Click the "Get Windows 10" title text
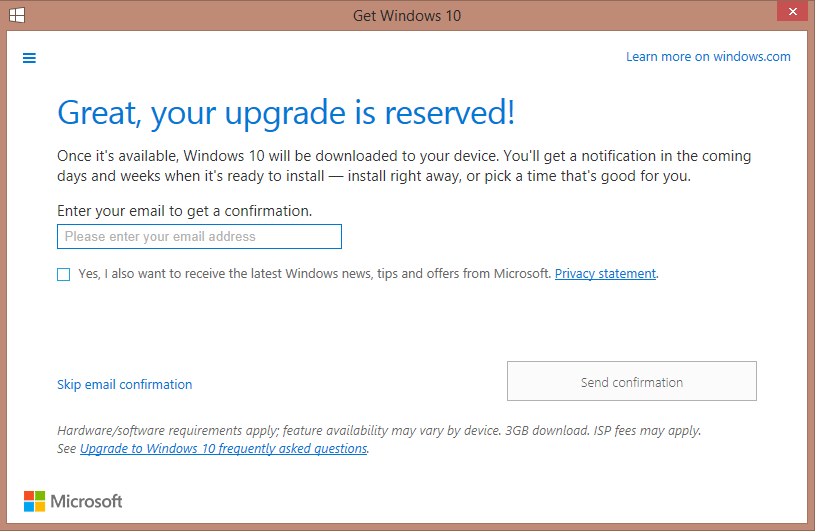 (x=407, y=16)
